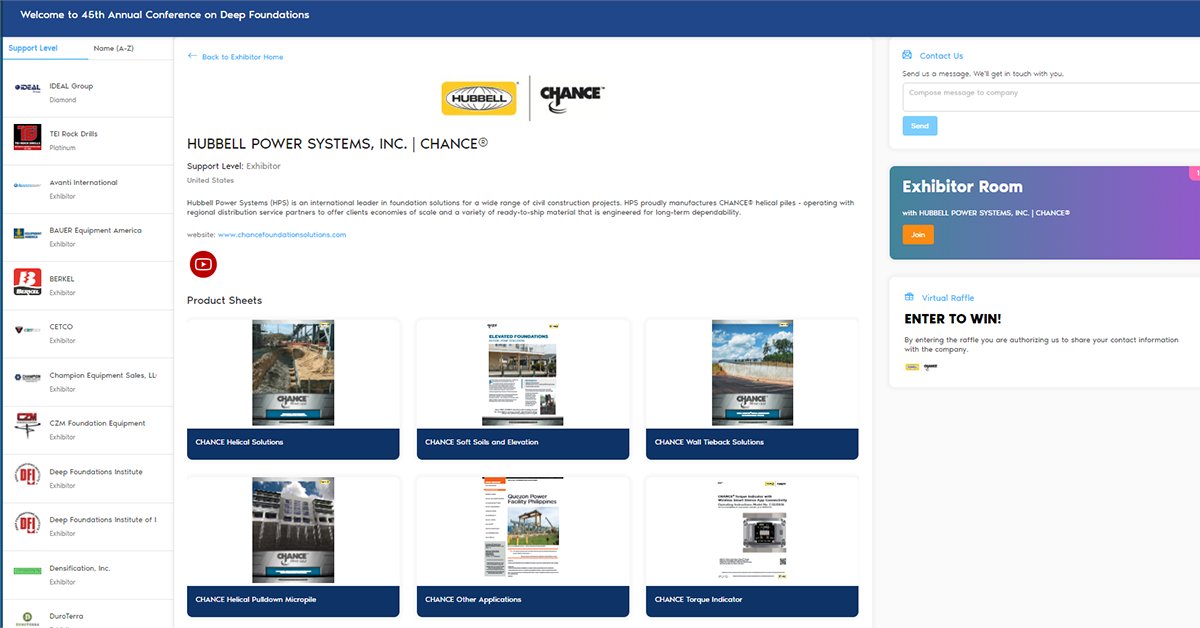Image resolution: width=1200 pixels, height=628 pixels.
Task: Click the IDEAL Group logo
Action: 27,87
